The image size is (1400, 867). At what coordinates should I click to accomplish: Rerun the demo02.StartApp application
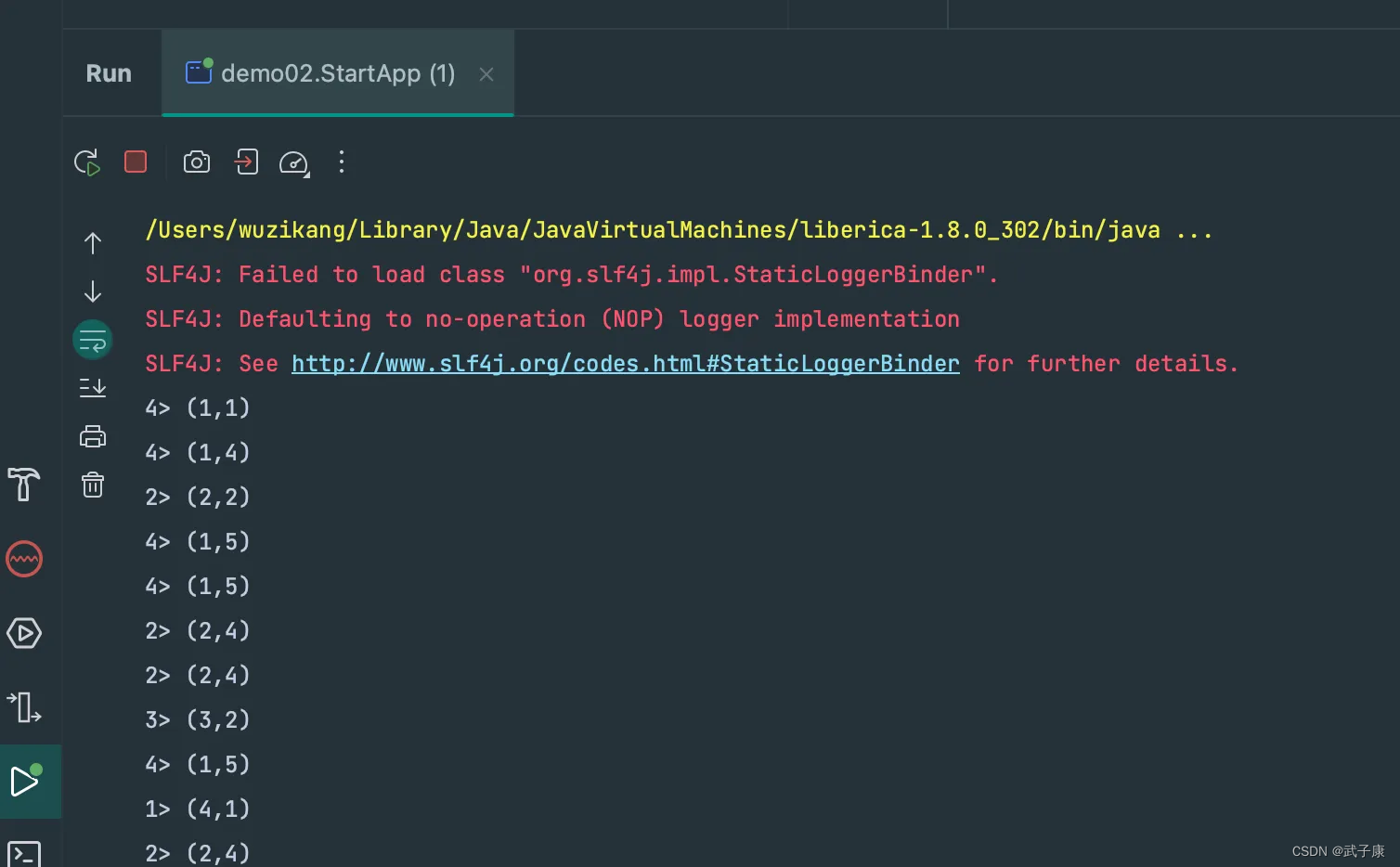pyautogui.click(x=87, y=162)
